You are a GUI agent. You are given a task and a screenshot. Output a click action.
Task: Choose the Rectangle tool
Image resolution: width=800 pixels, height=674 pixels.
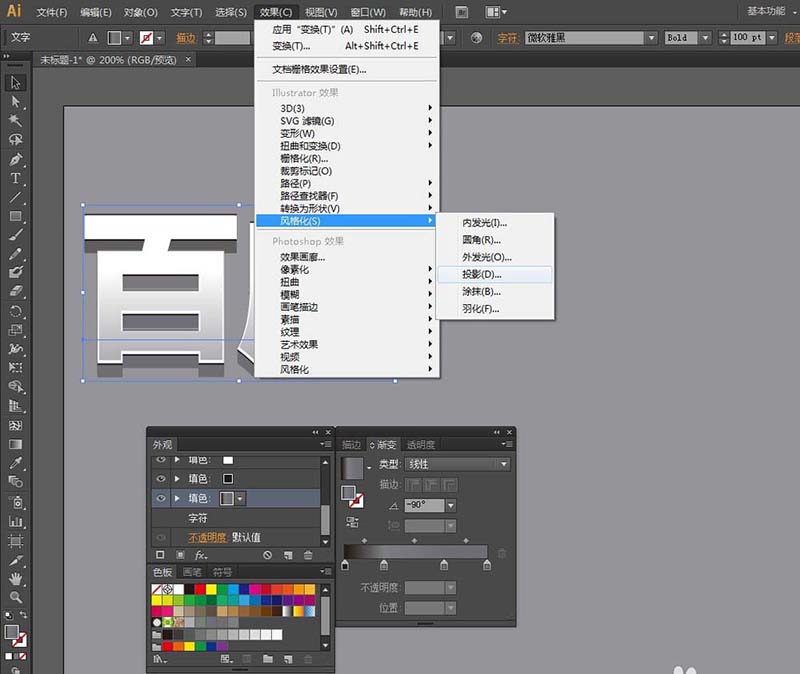[x=15, y=216]
